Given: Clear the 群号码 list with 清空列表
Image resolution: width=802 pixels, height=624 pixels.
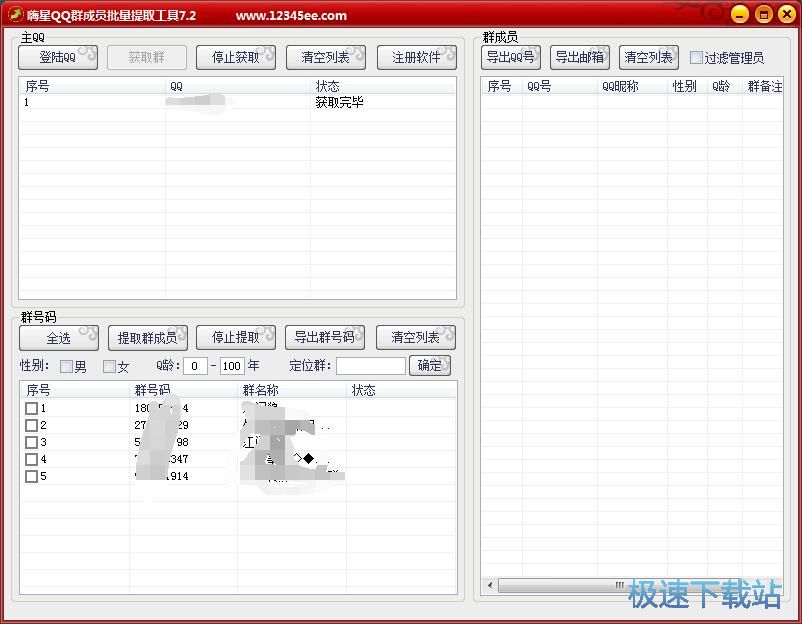Looking at the screenshot, I should point(416,338).
